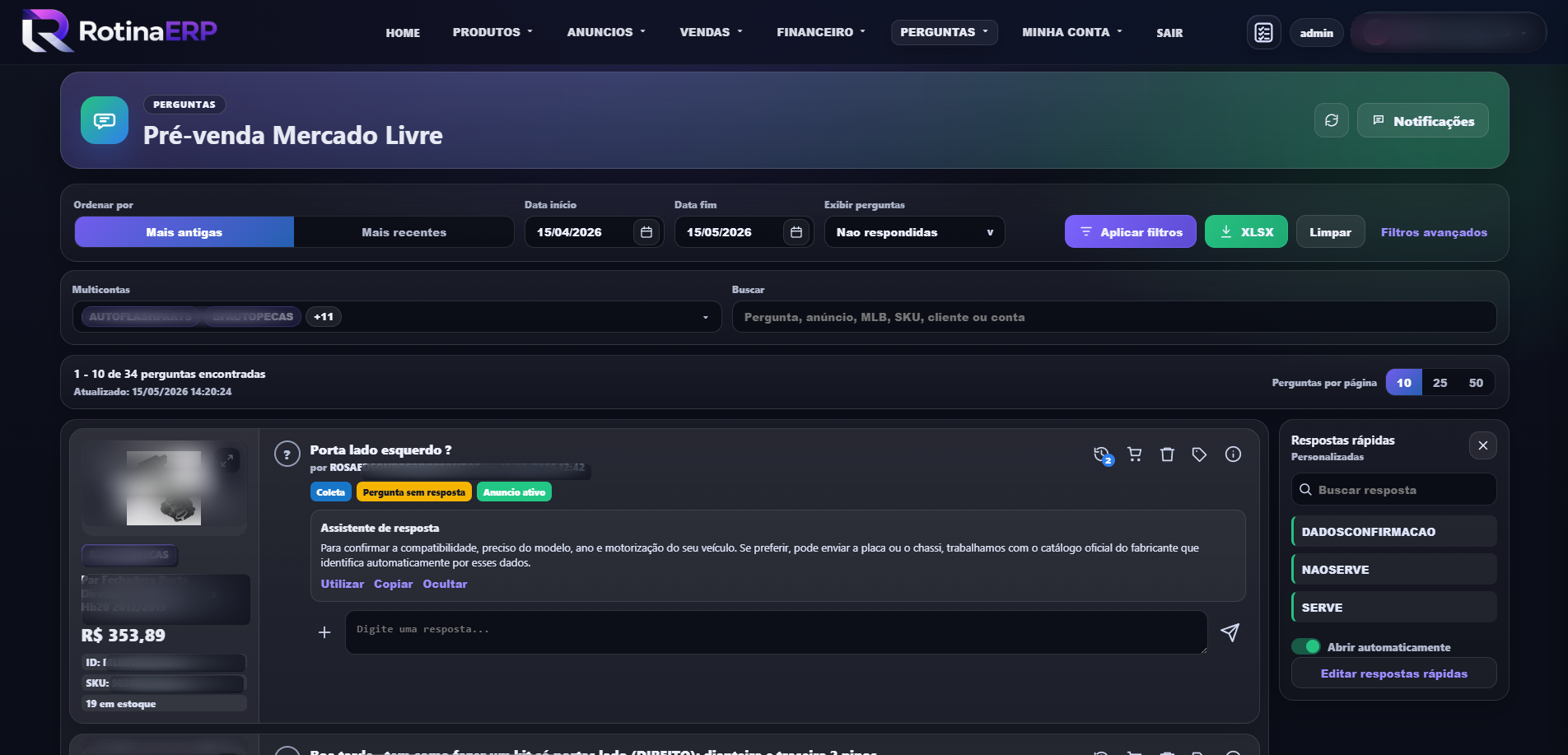Click the Anuncio ativo badge

click(x=515, y=492)
